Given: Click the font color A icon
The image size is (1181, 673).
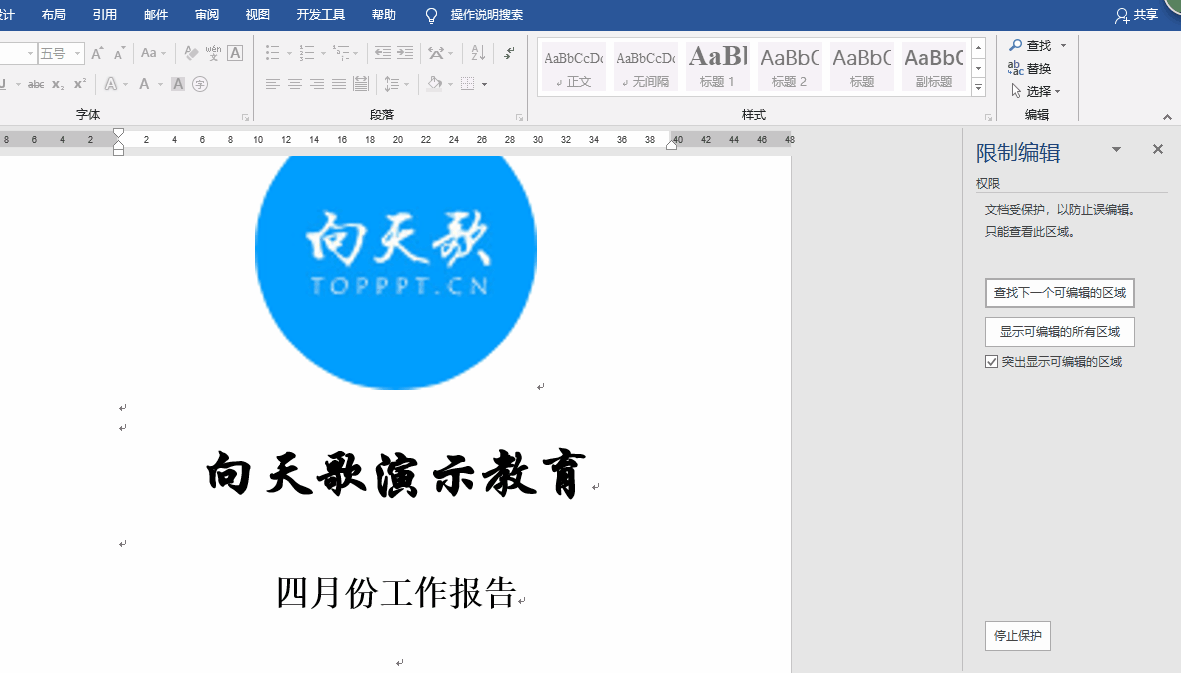Looking at the screenshot, I should coord(144,84).
